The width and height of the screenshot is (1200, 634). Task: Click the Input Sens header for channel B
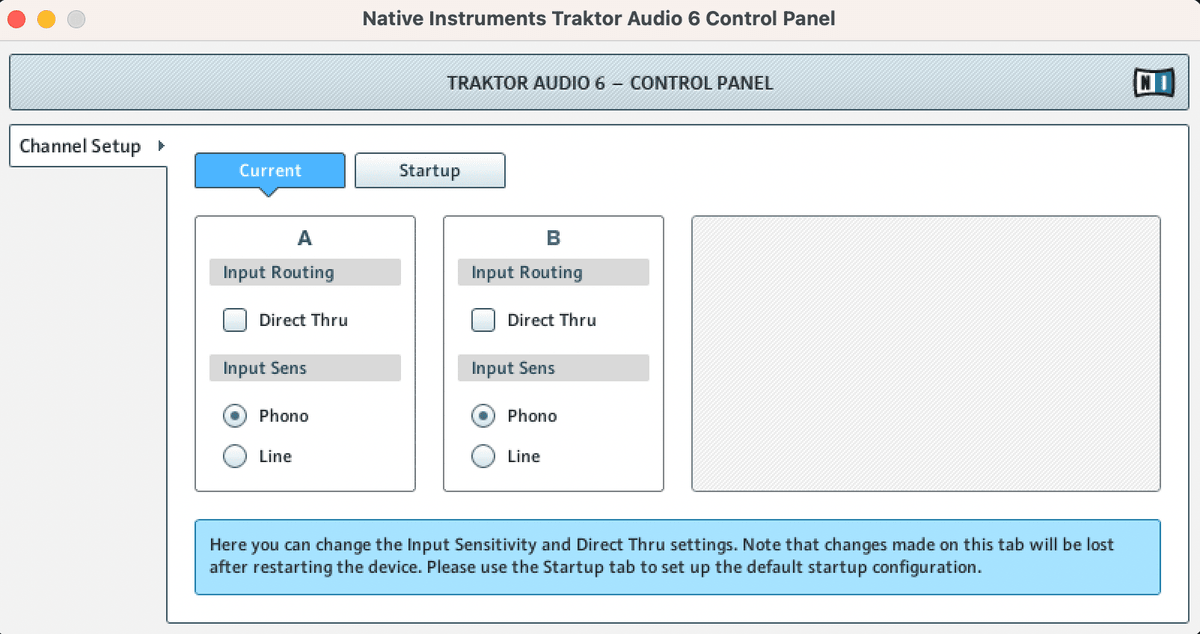tap(553, 368)
